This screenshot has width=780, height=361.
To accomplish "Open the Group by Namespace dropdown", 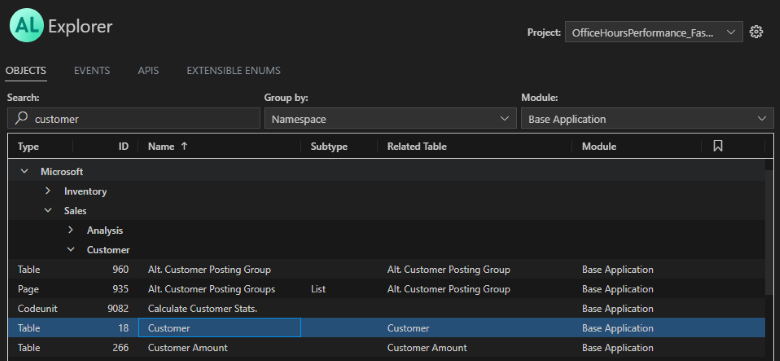I will pyautogui.click(x=390, y=119).
